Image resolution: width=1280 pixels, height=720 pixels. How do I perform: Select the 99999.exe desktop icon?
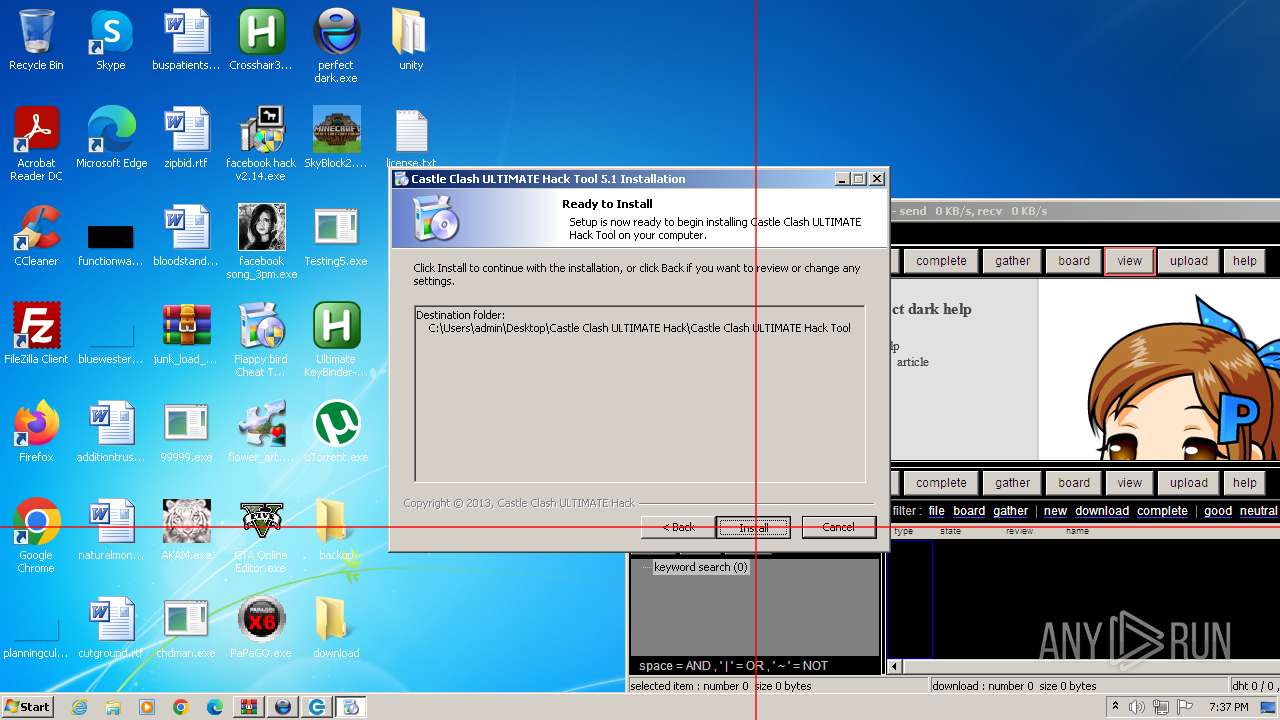pyautogui.click(x=186, y=432)
